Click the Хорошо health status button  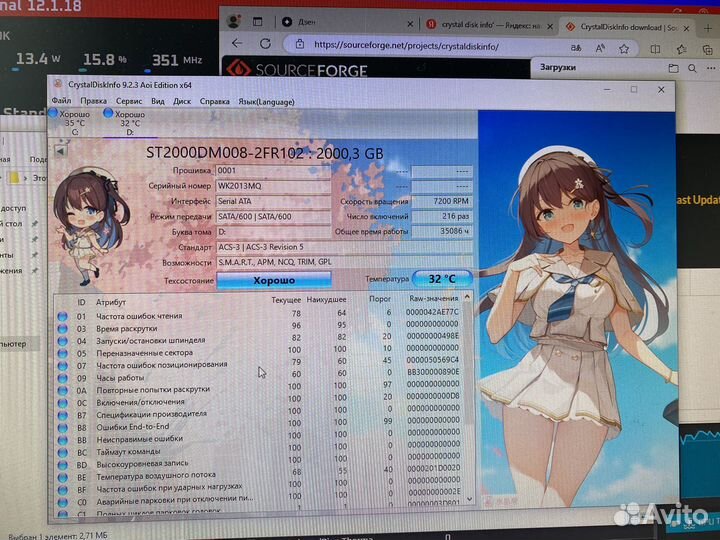click(273, 279)
